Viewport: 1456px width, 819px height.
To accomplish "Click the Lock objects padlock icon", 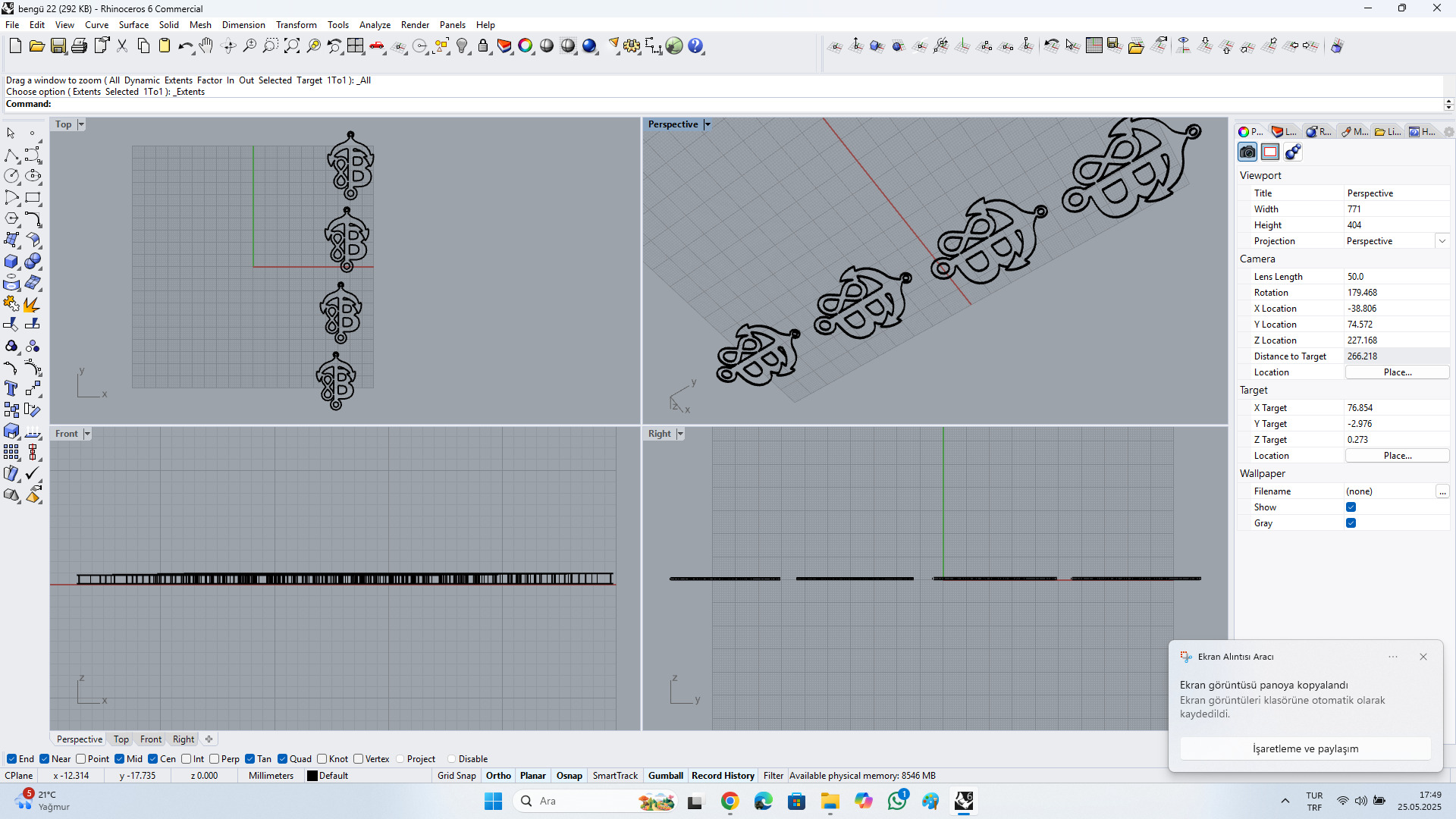I will point(483,46).
